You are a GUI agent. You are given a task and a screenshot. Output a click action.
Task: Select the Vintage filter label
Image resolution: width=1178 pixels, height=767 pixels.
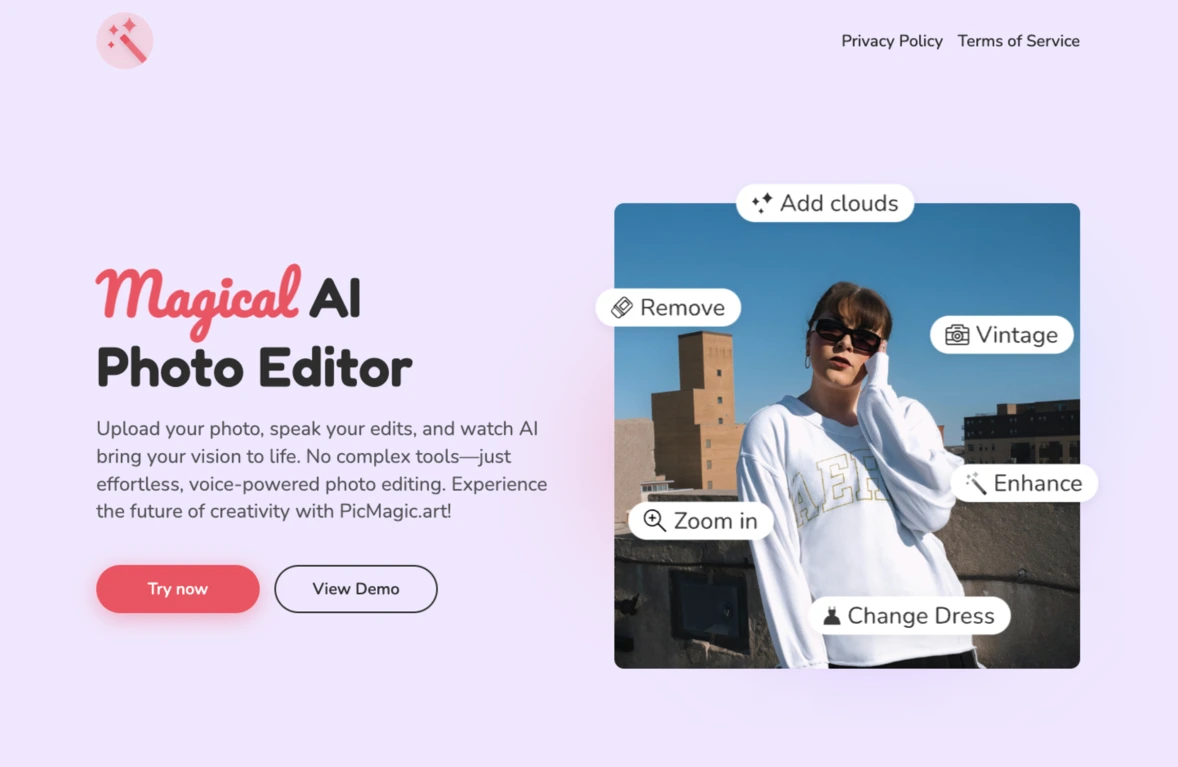tap(1016, 335)
